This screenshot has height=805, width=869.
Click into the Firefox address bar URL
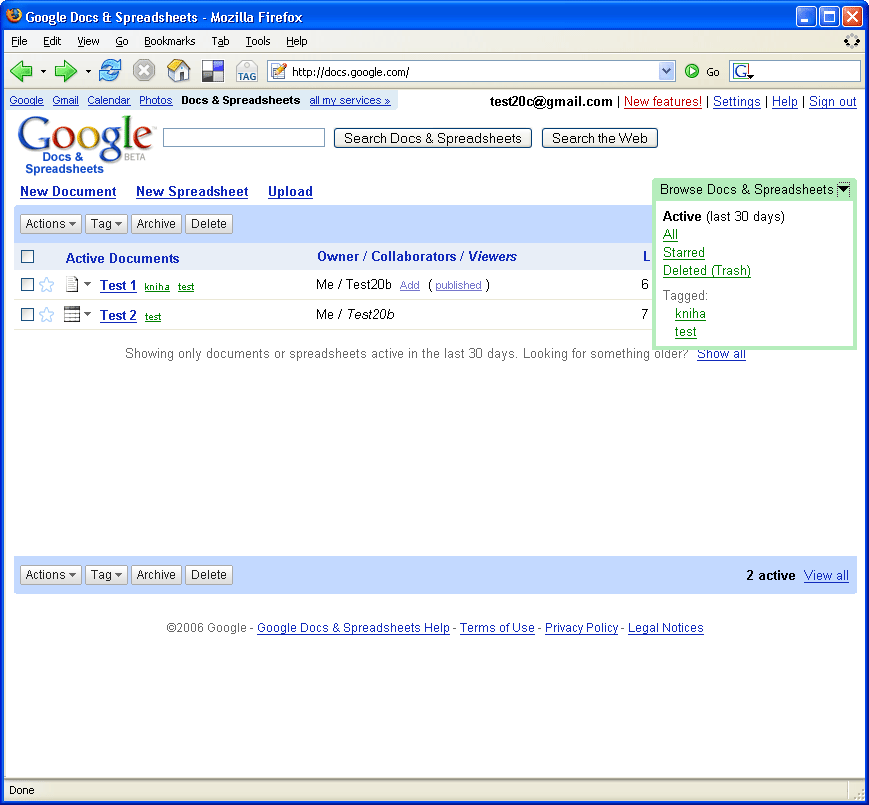coord(471,71)
